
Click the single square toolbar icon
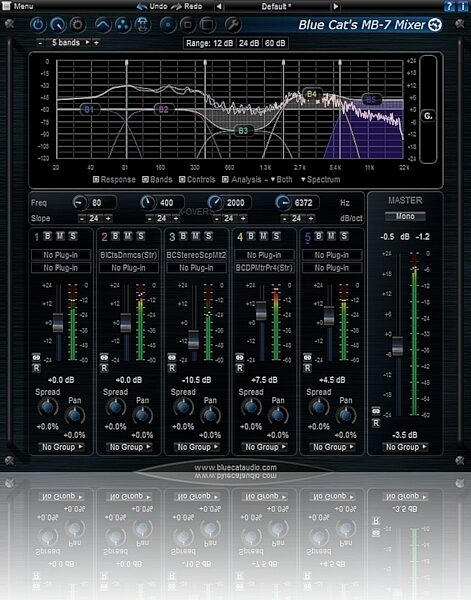[187, 25]
